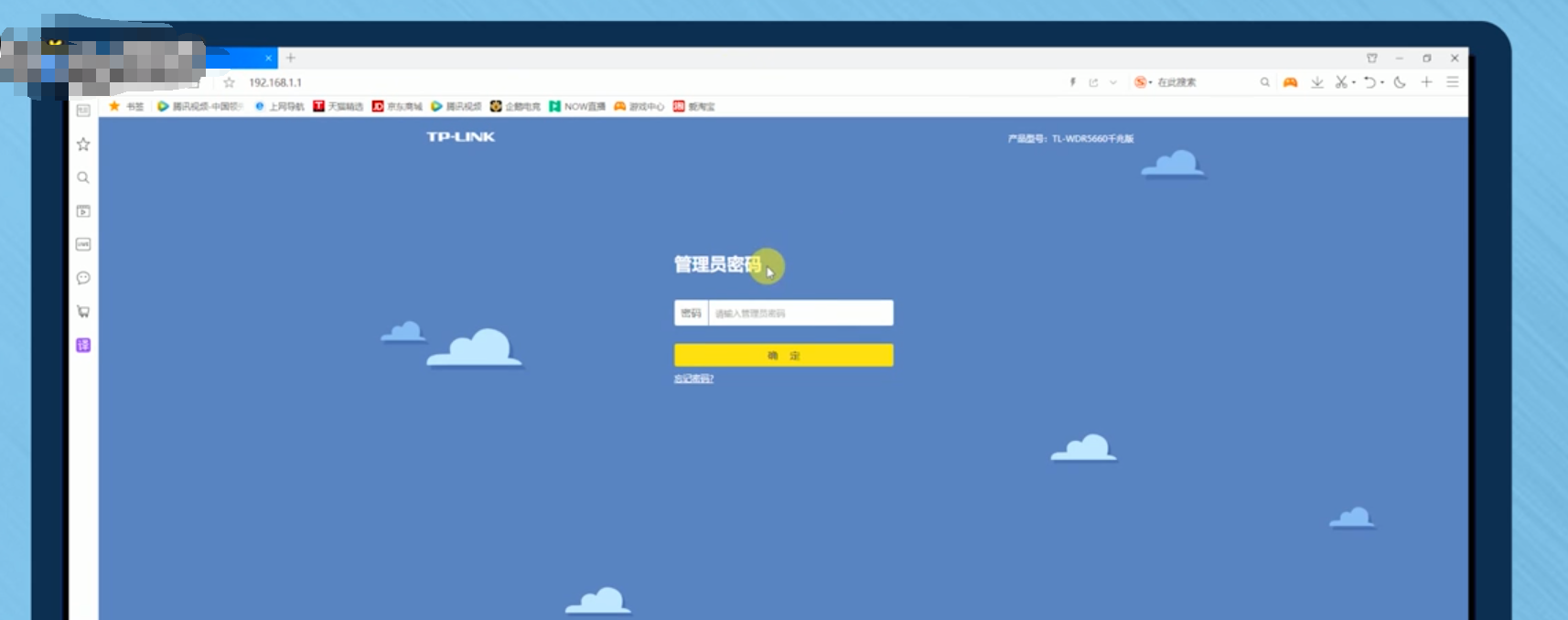Click the orange game controller toolbar icon
1568x620 pixels.
[1290, 82]
